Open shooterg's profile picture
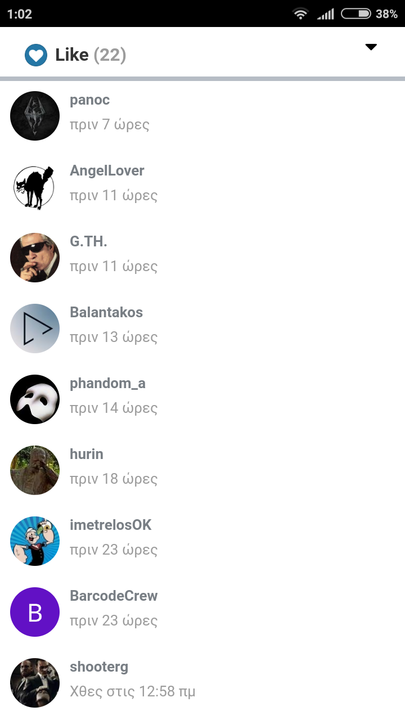Image resolution: width=405 pixels, height=720 pixels. pos(35,683)
